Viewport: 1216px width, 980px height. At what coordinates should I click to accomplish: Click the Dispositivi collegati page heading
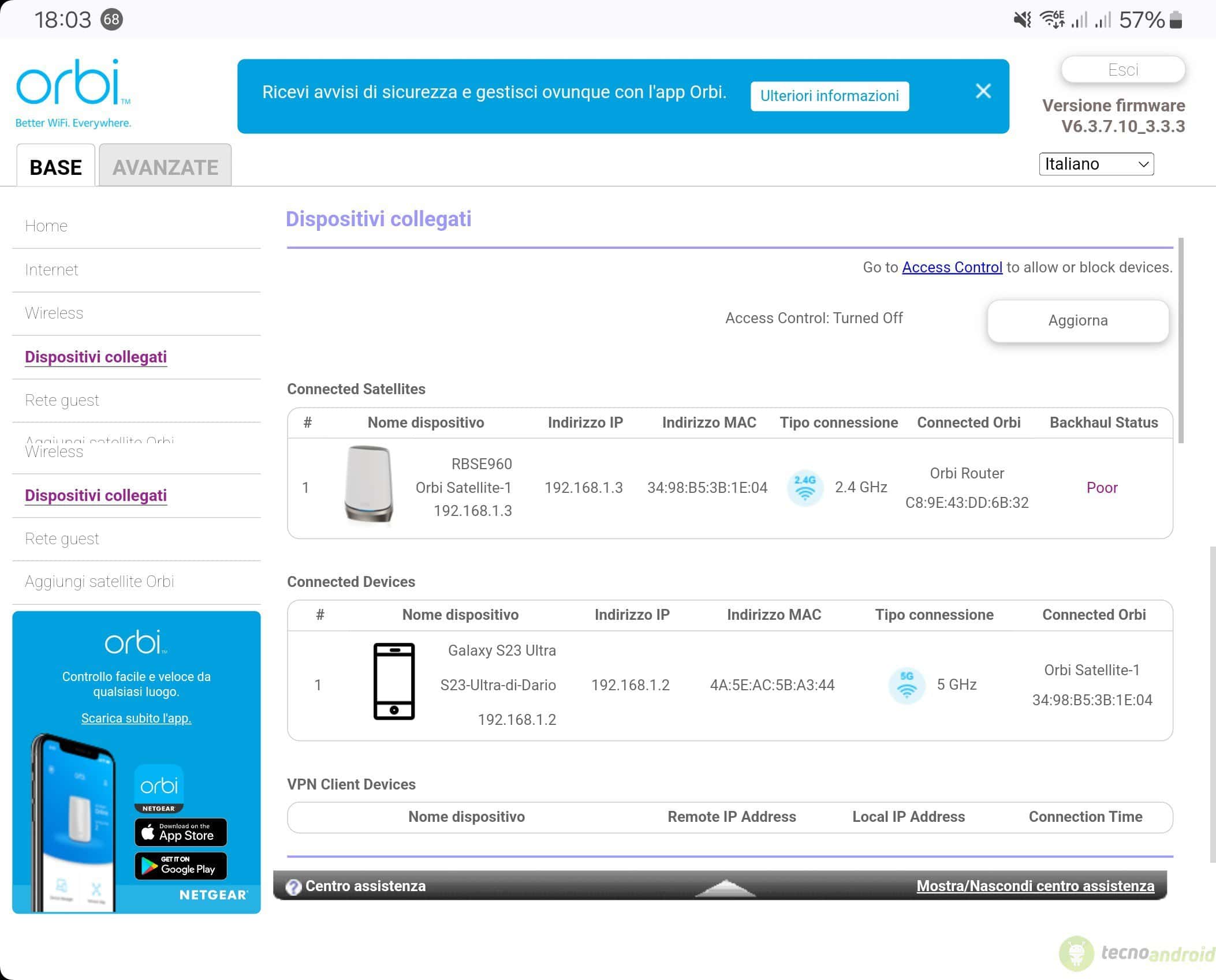(379, 219)
